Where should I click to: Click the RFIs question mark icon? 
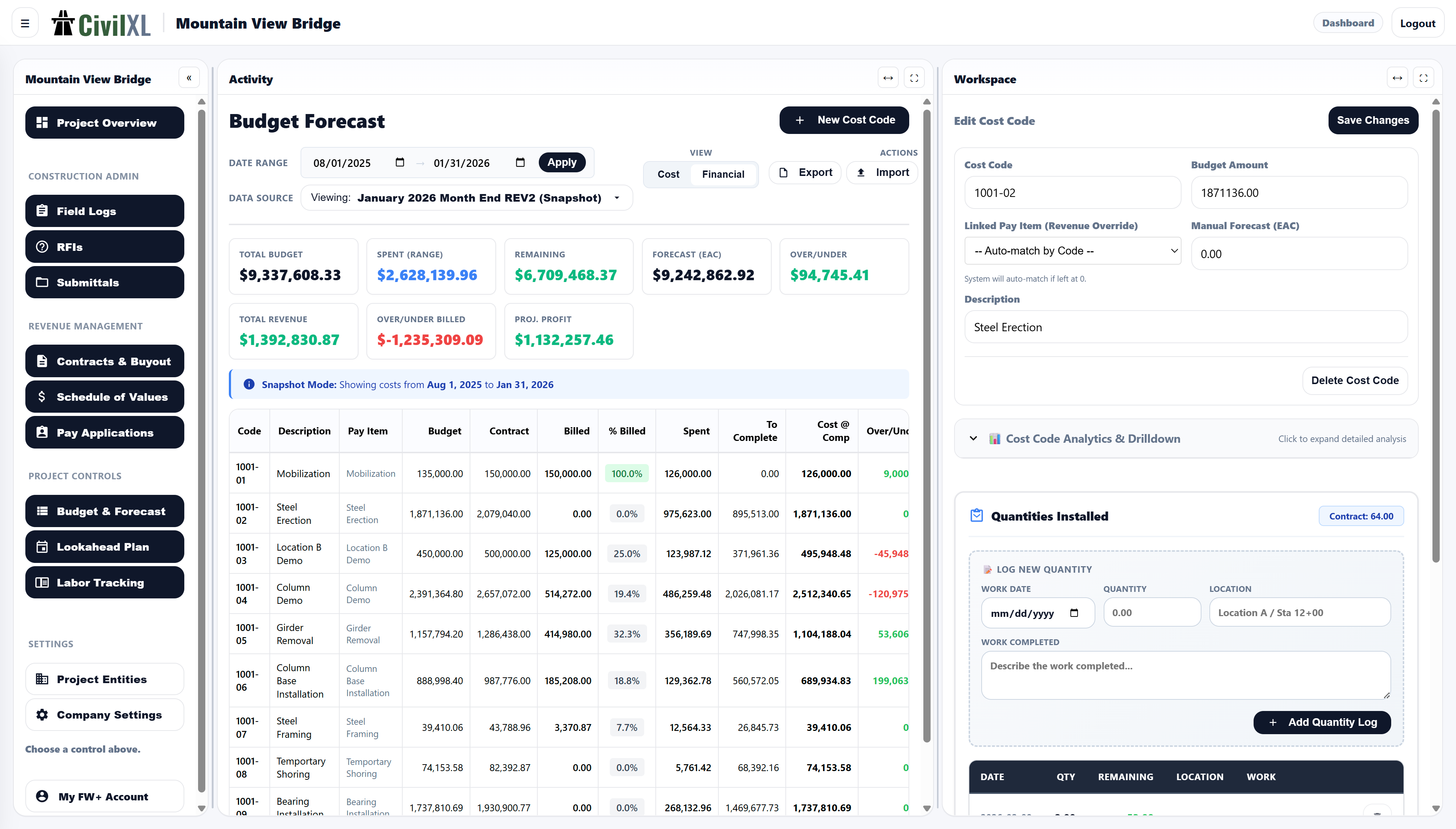[x=43, y=247]
